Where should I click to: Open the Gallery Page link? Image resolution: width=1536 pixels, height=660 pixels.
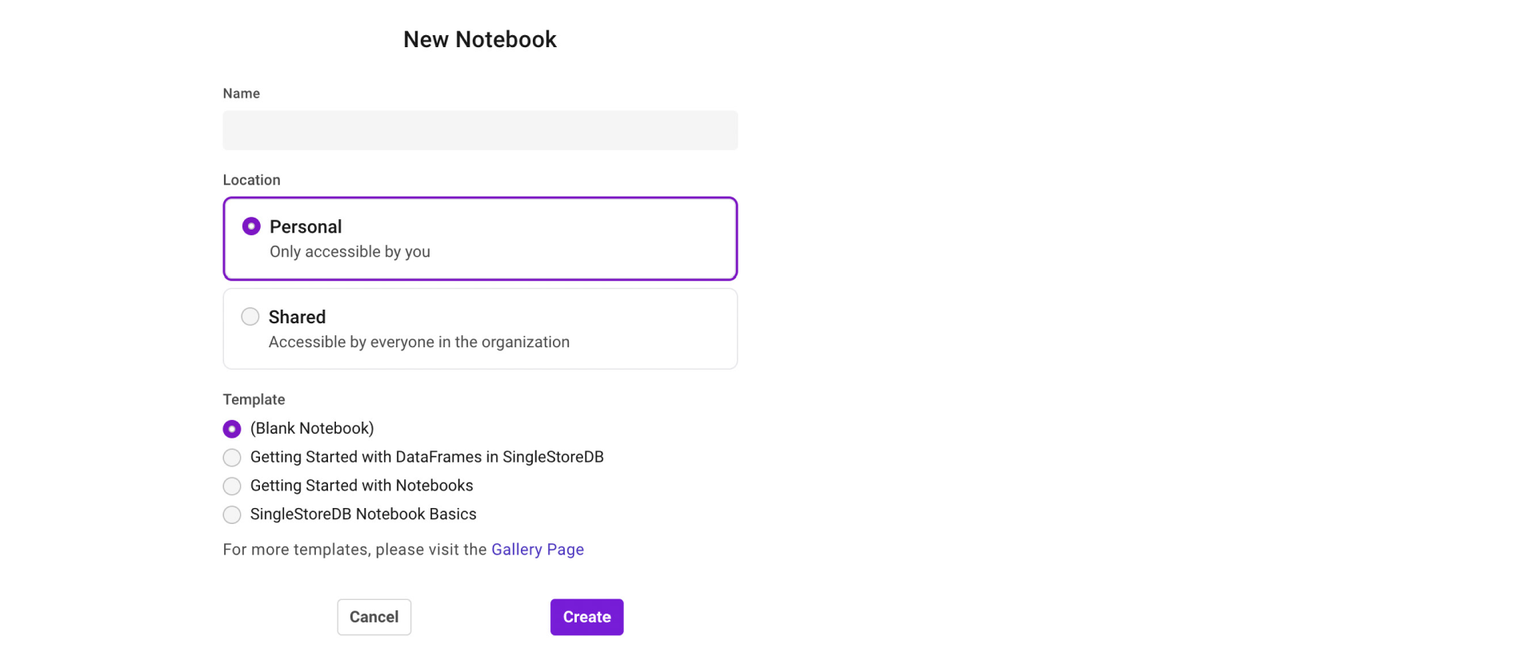537,550
